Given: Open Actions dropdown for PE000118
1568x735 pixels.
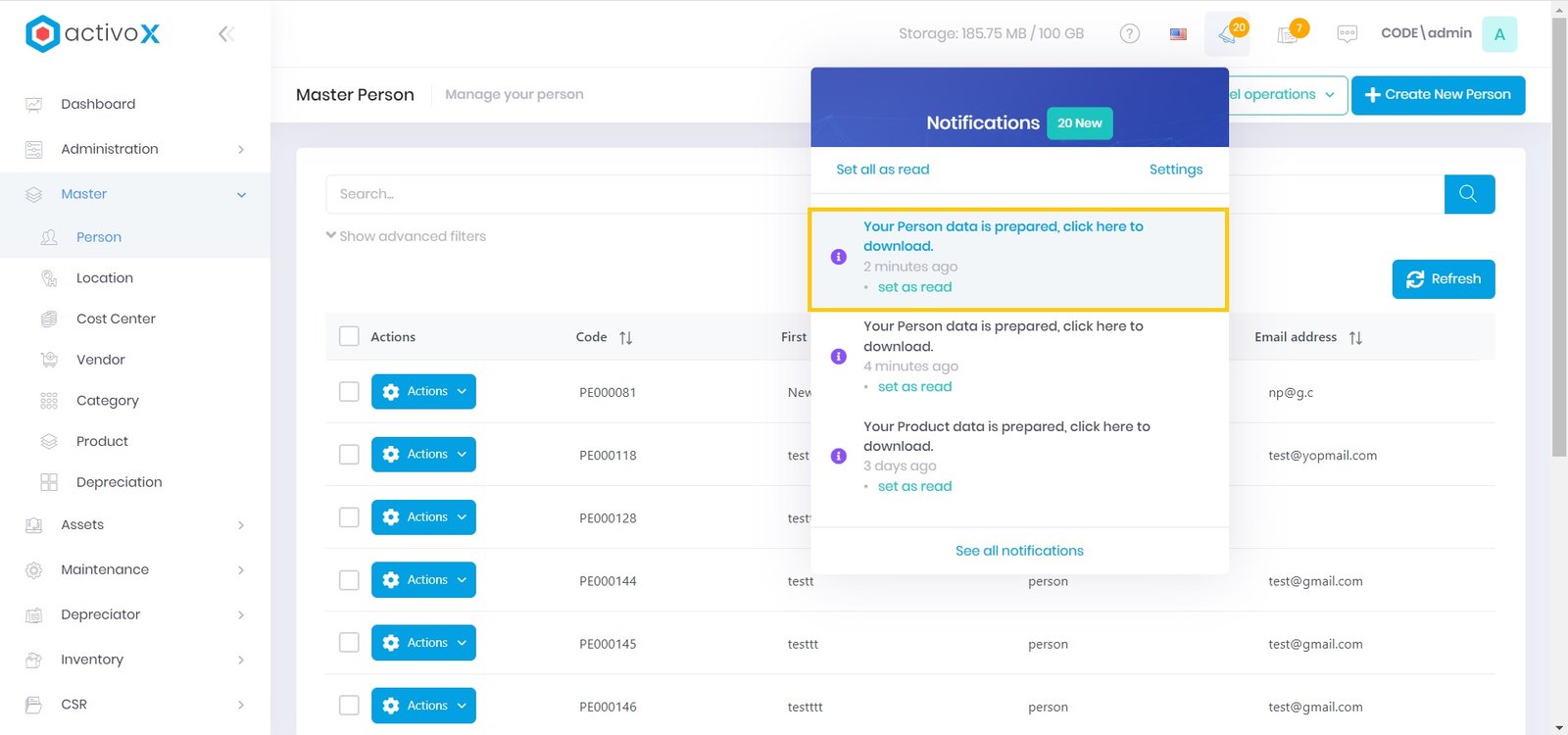Looking at the screenshot, I should [423, 455].
